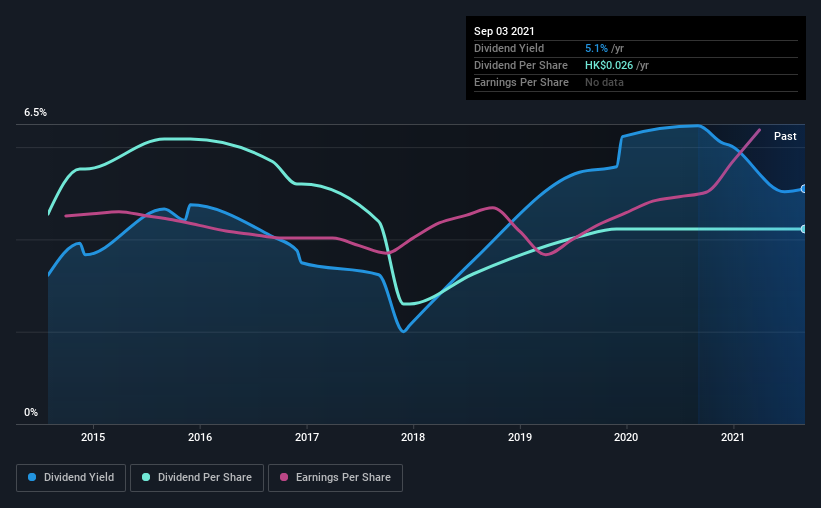This screenshot has width=821, height=508.
Task: Toggle the Dividend Yield legend button
Action: coord(71,478)
